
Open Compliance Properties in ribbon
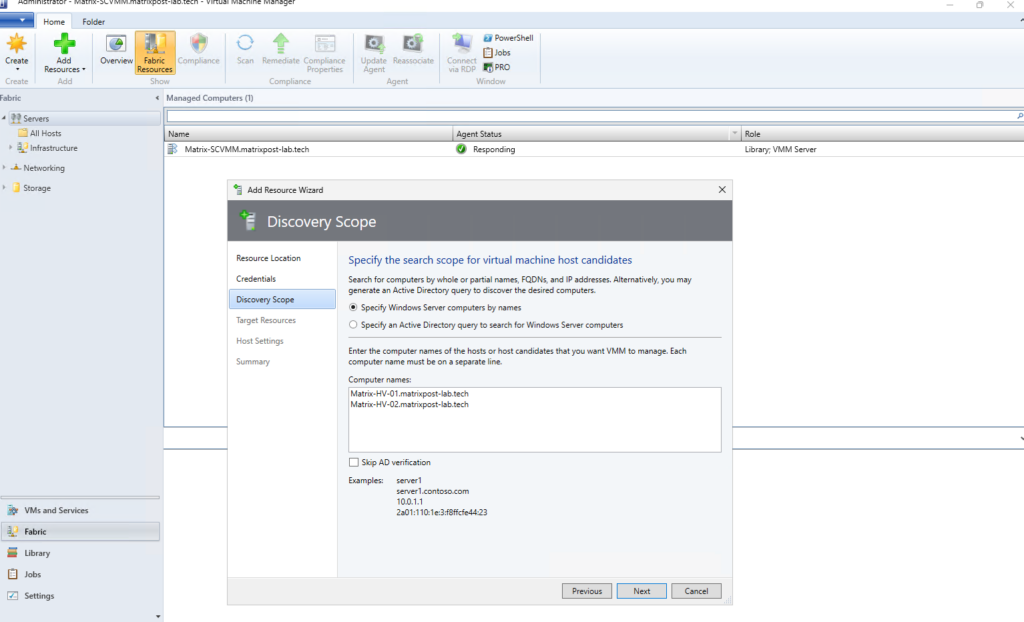(325, 52)
